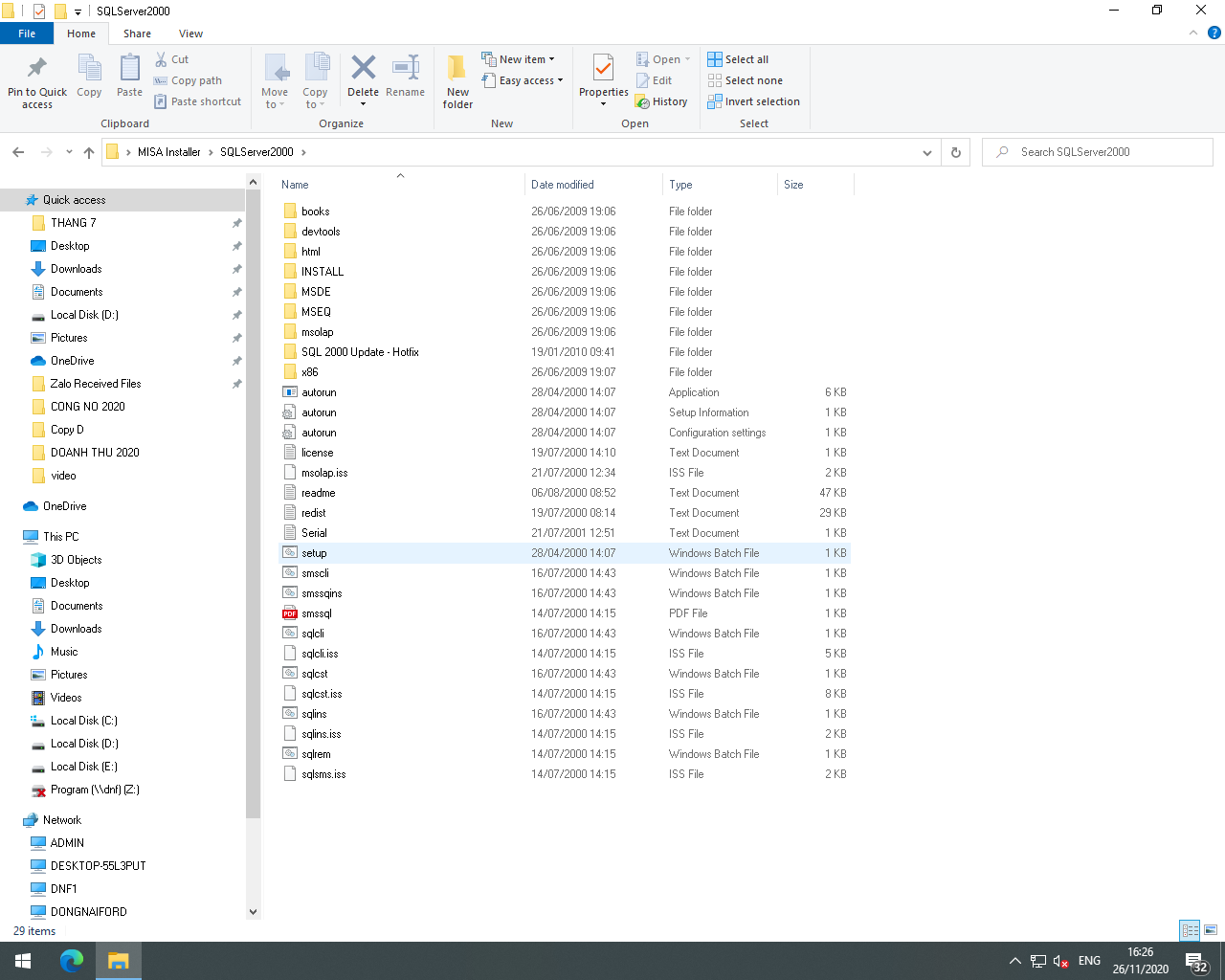This screenshot has width=1225, height=980.
Task: Switch to the Home ribbon tab
Action: tap(81, 33)
